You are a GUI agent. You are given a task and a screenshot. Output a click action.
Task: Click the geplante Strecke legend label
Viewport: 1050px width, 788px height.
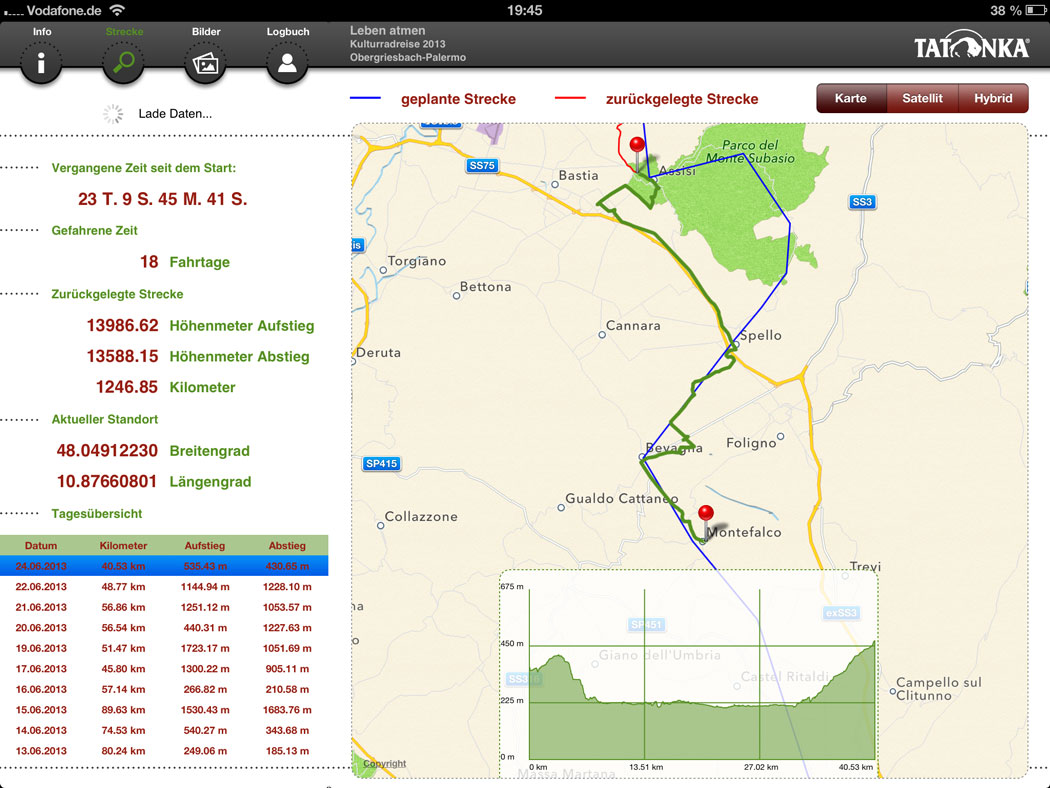click(x=458, y=99)
